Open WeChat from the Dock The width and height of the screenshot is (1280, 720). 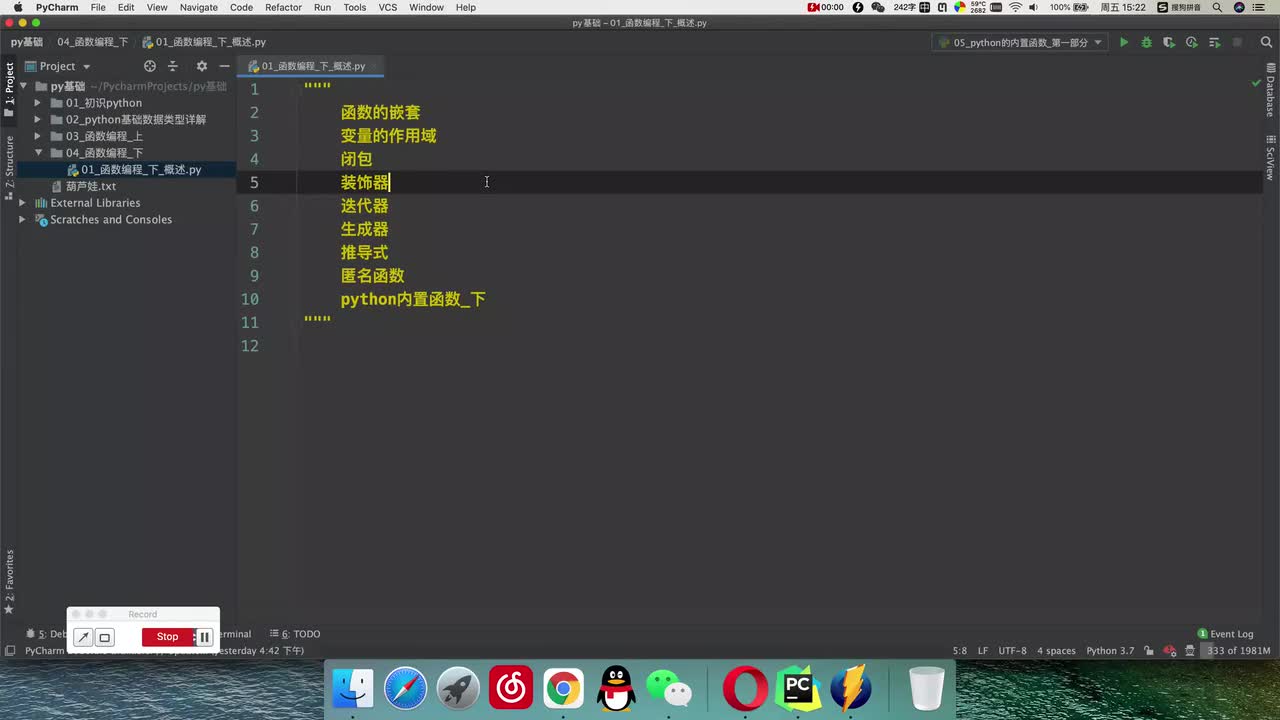[x=669, y=689]
